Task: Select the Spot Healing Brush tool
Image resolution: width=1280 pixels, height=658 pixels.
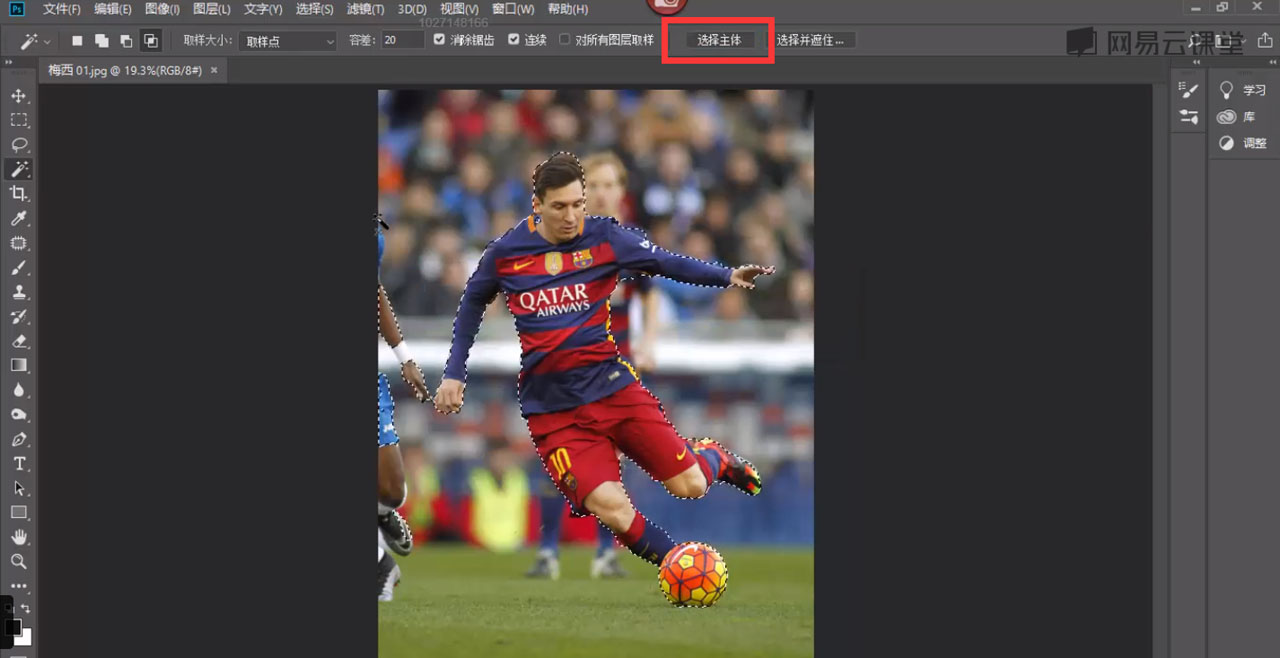Action: coord(18,243)
